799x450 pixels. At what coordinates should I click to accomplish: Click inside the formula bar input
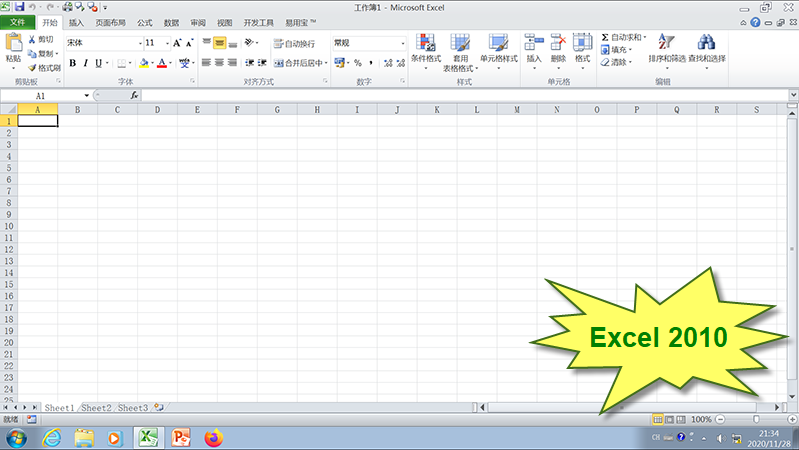click(x=465, y=95)
